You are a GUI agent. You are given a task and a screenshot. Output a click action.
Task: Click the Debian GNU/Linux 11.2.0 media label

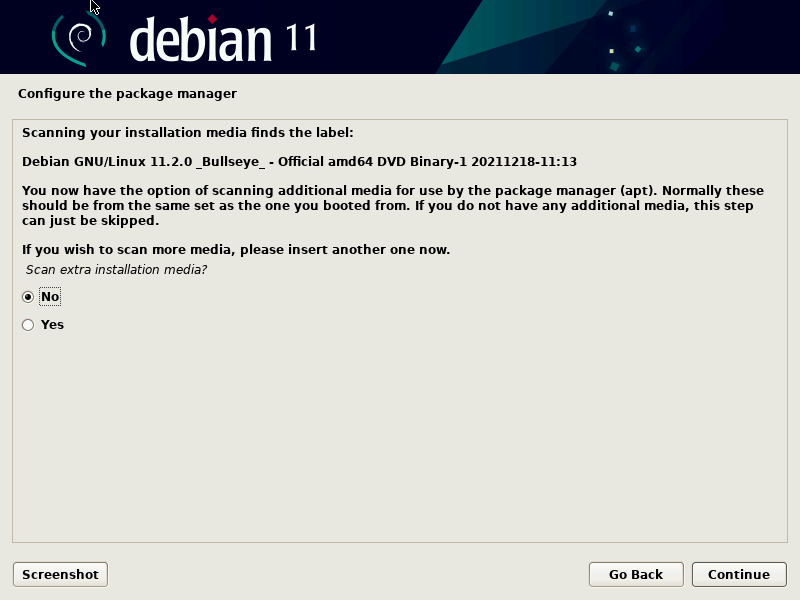point(299,161)
